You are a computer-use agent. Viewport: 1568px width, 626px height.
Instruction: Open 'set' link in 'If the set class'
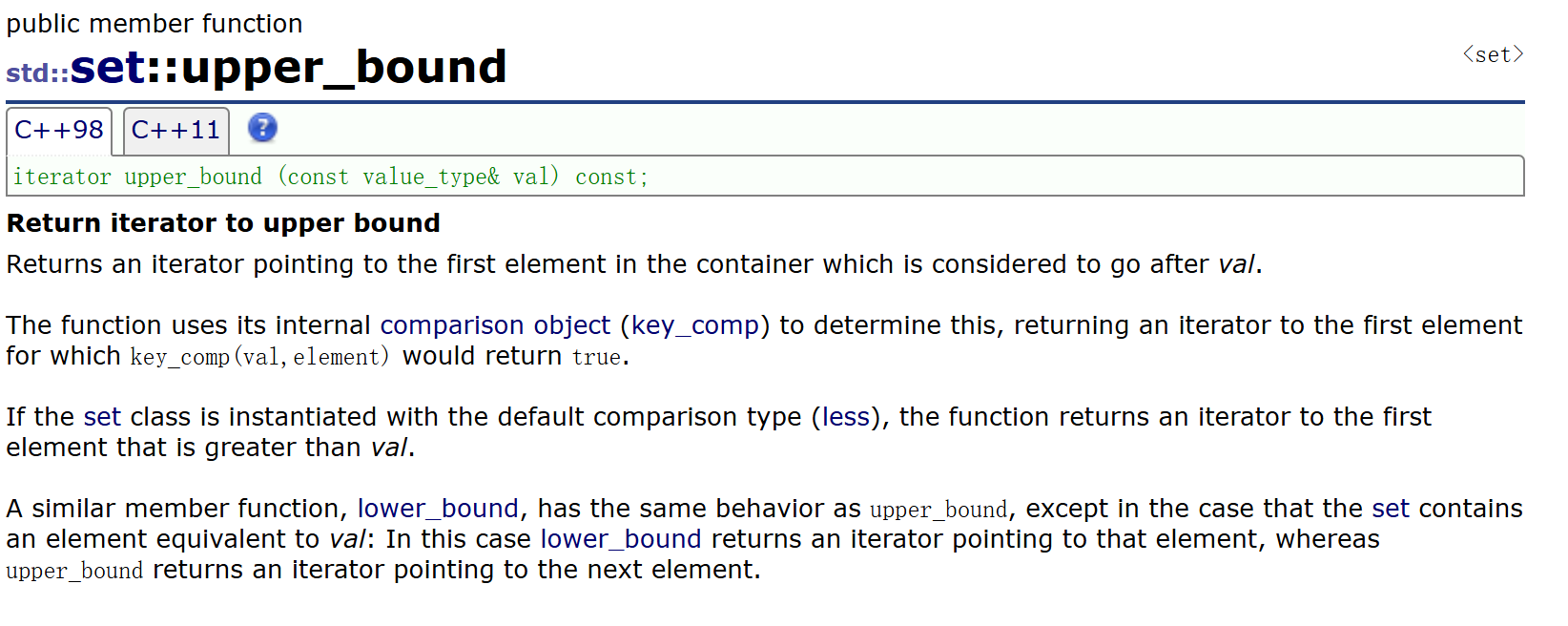[102, 417]
